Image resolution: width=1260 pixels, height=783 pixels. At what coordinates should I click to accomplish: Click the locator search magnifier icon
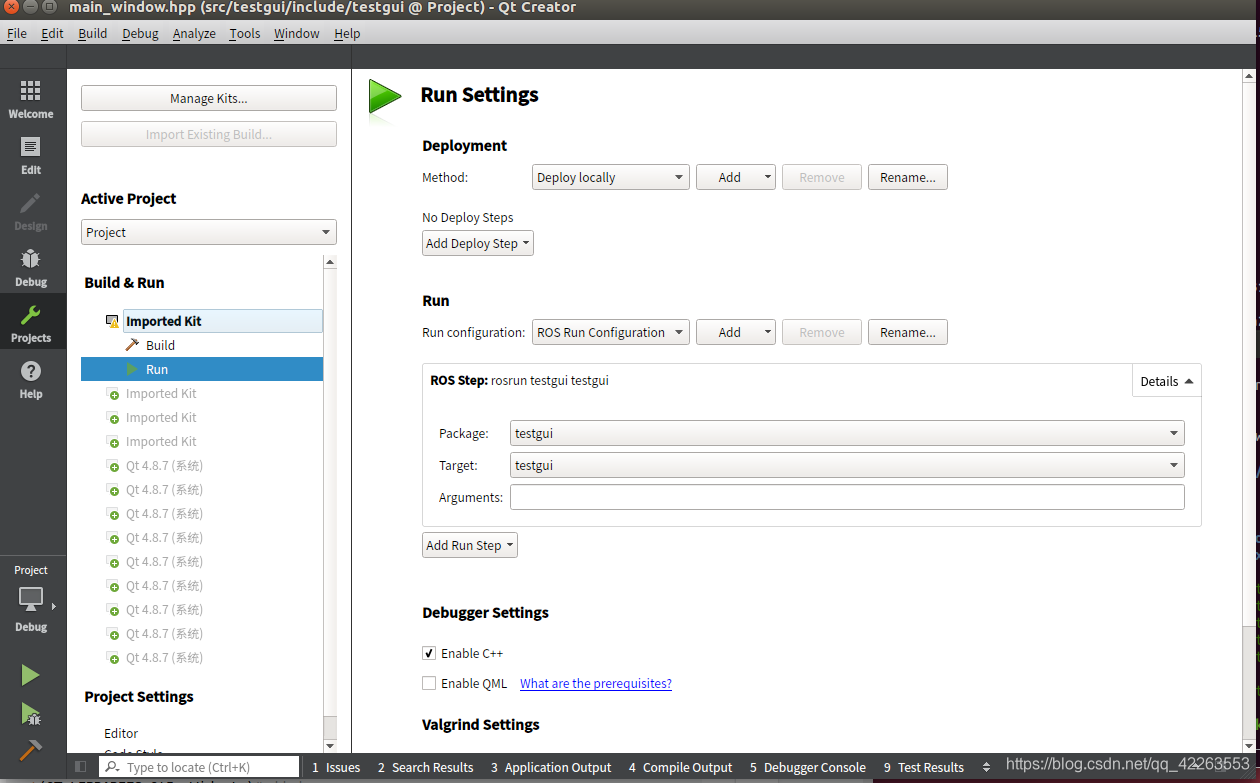point(113,767)
